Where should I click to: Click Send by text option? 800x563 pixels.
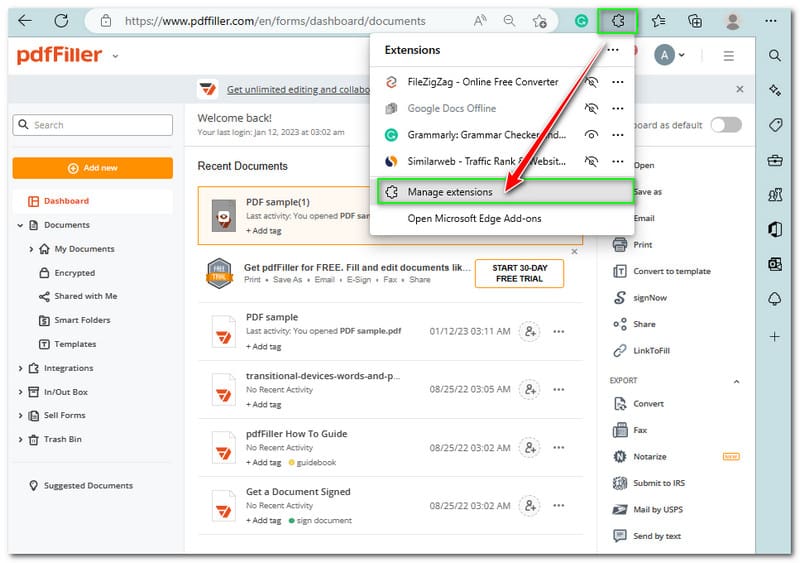point(657,536)
